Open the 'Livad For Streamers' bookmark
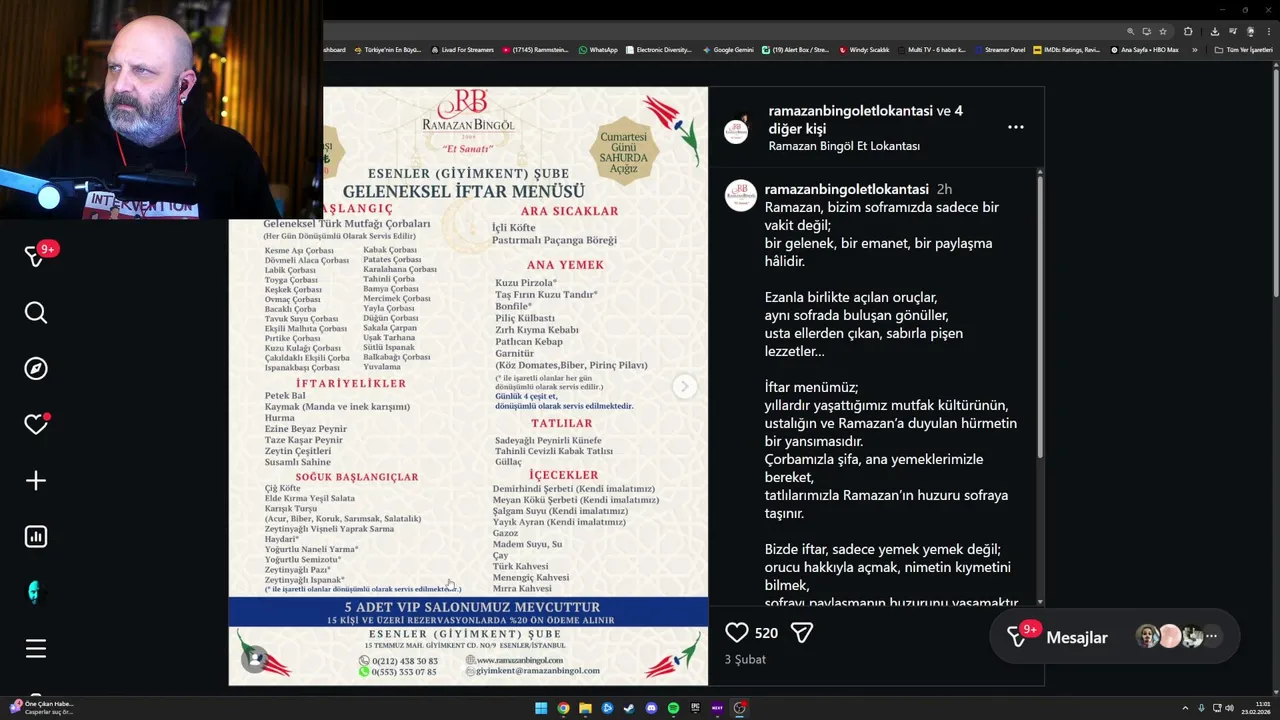This screenshot has width=1280, height=720. (462, 50)
